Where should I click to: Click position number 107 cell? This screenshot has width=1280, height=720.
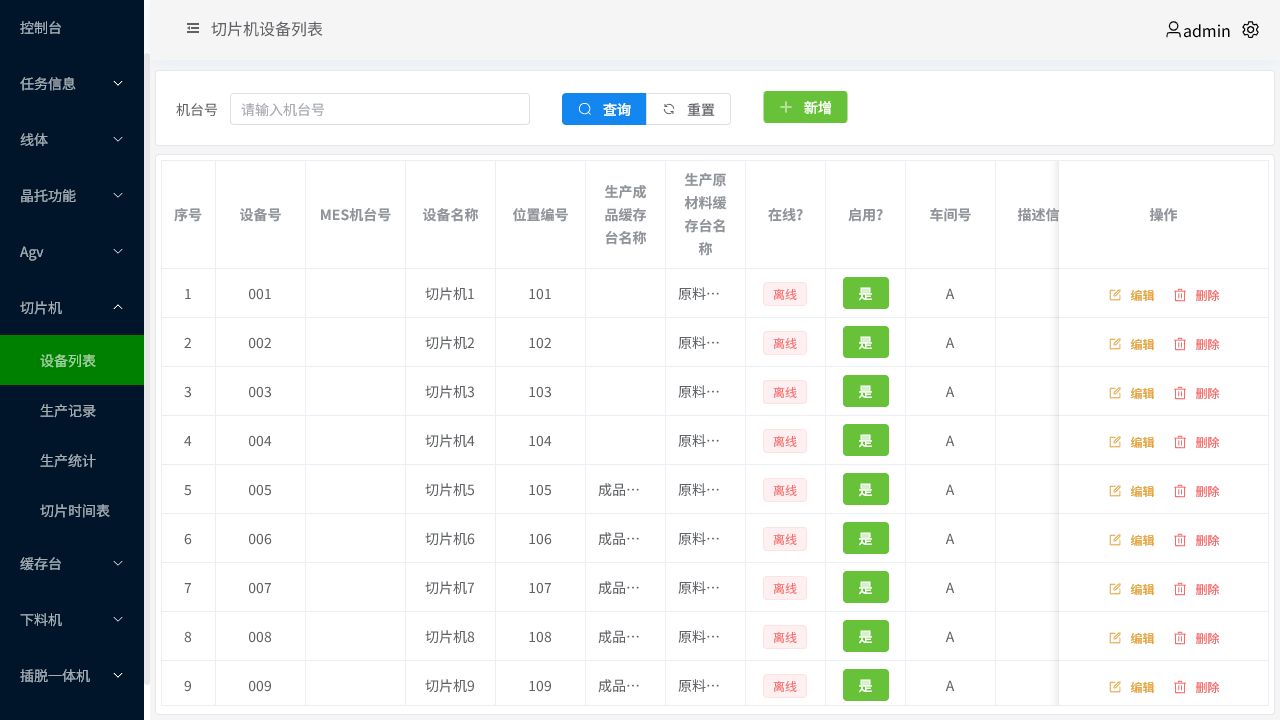pos(540,588)
